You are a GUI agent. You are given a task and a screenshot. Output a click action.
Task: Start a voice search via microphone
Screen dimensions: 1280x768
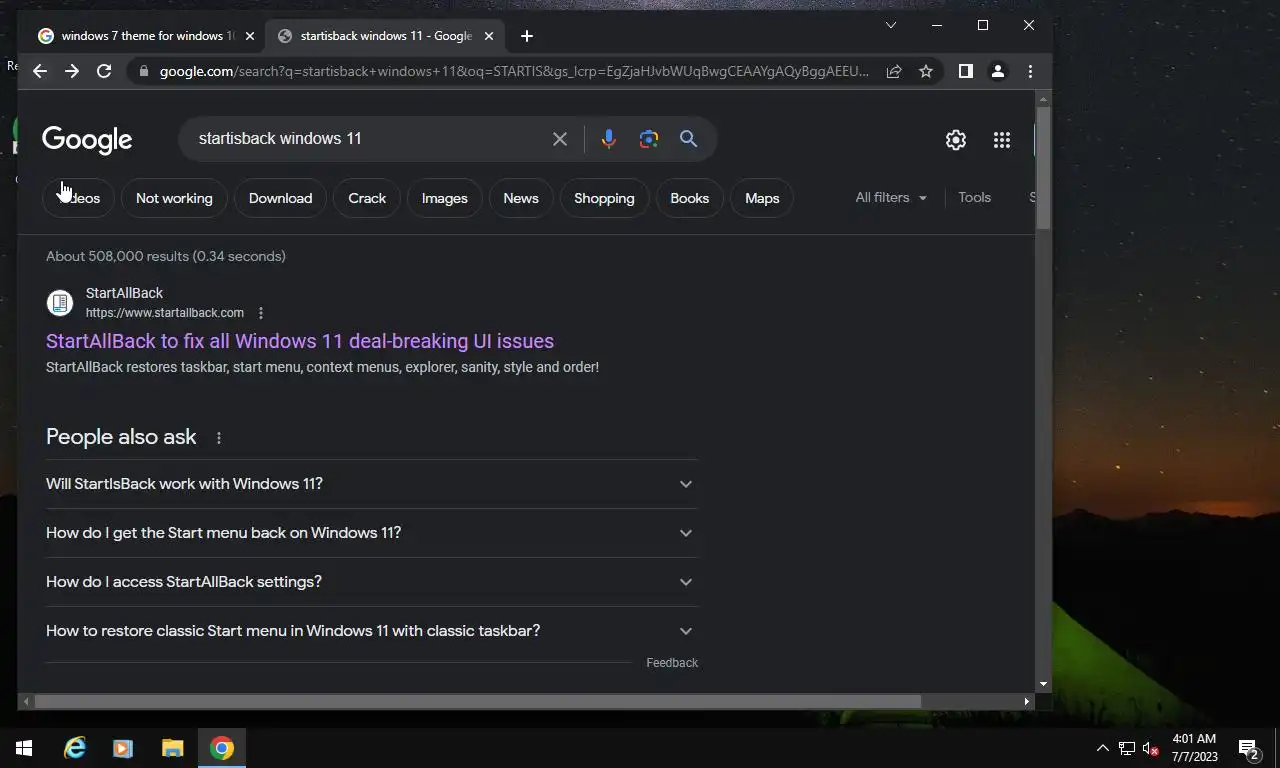pos(608,139)
